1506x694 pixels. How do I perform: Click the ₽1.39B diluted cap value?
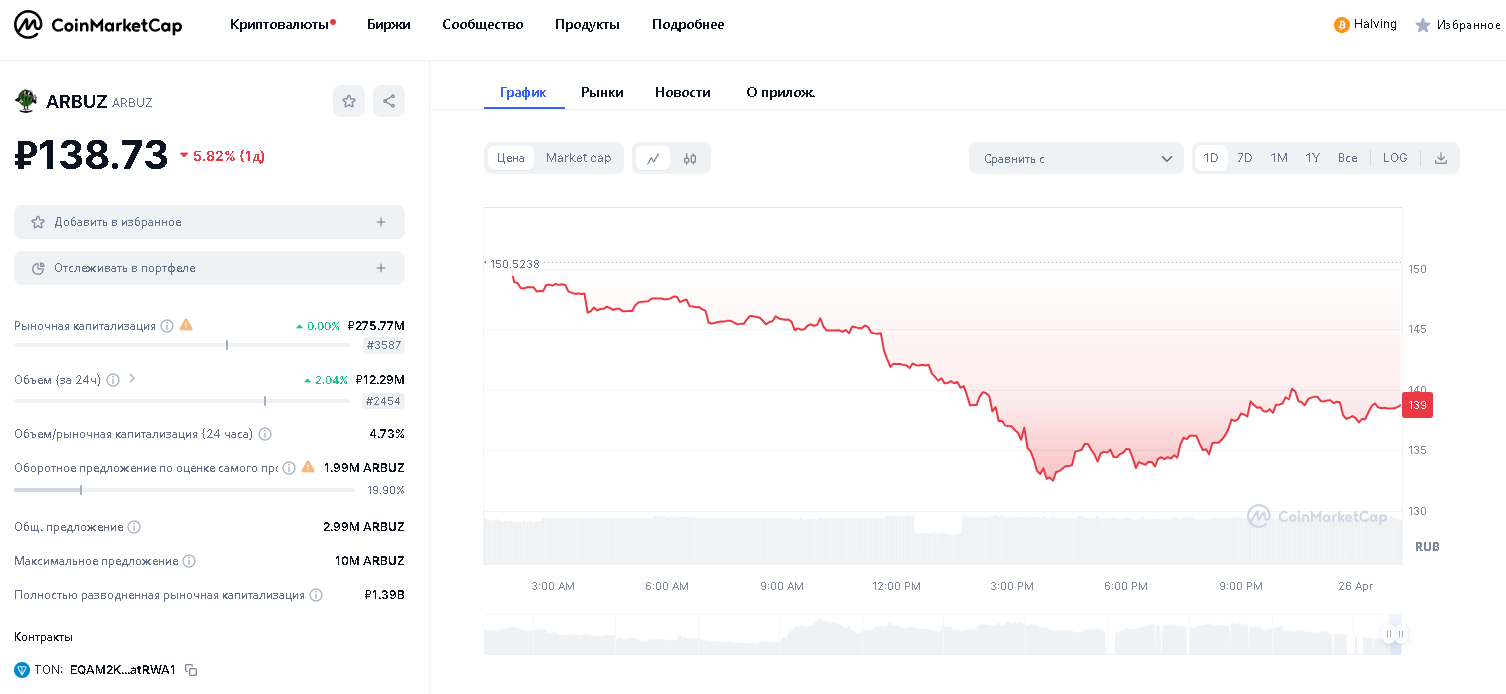385,595
